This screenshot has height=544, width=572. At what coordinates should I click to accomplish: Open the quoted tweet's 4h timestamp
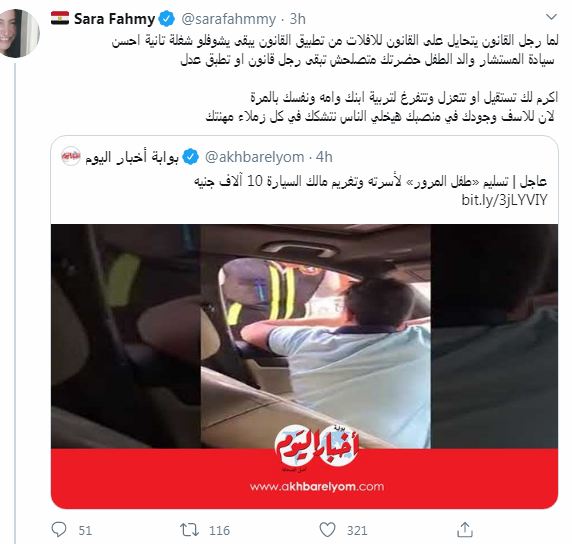click(x=324, y=157)
